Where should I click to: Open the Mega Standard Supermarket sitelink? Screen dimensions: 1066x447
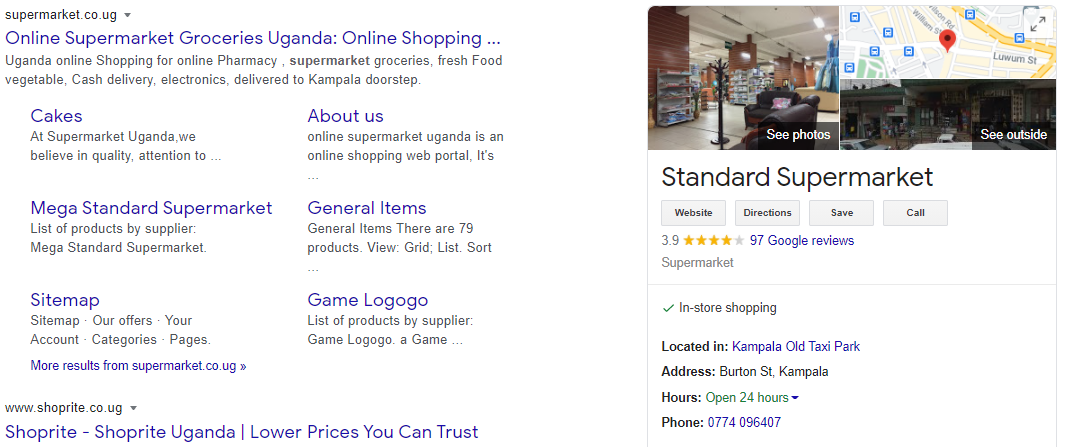151,208
